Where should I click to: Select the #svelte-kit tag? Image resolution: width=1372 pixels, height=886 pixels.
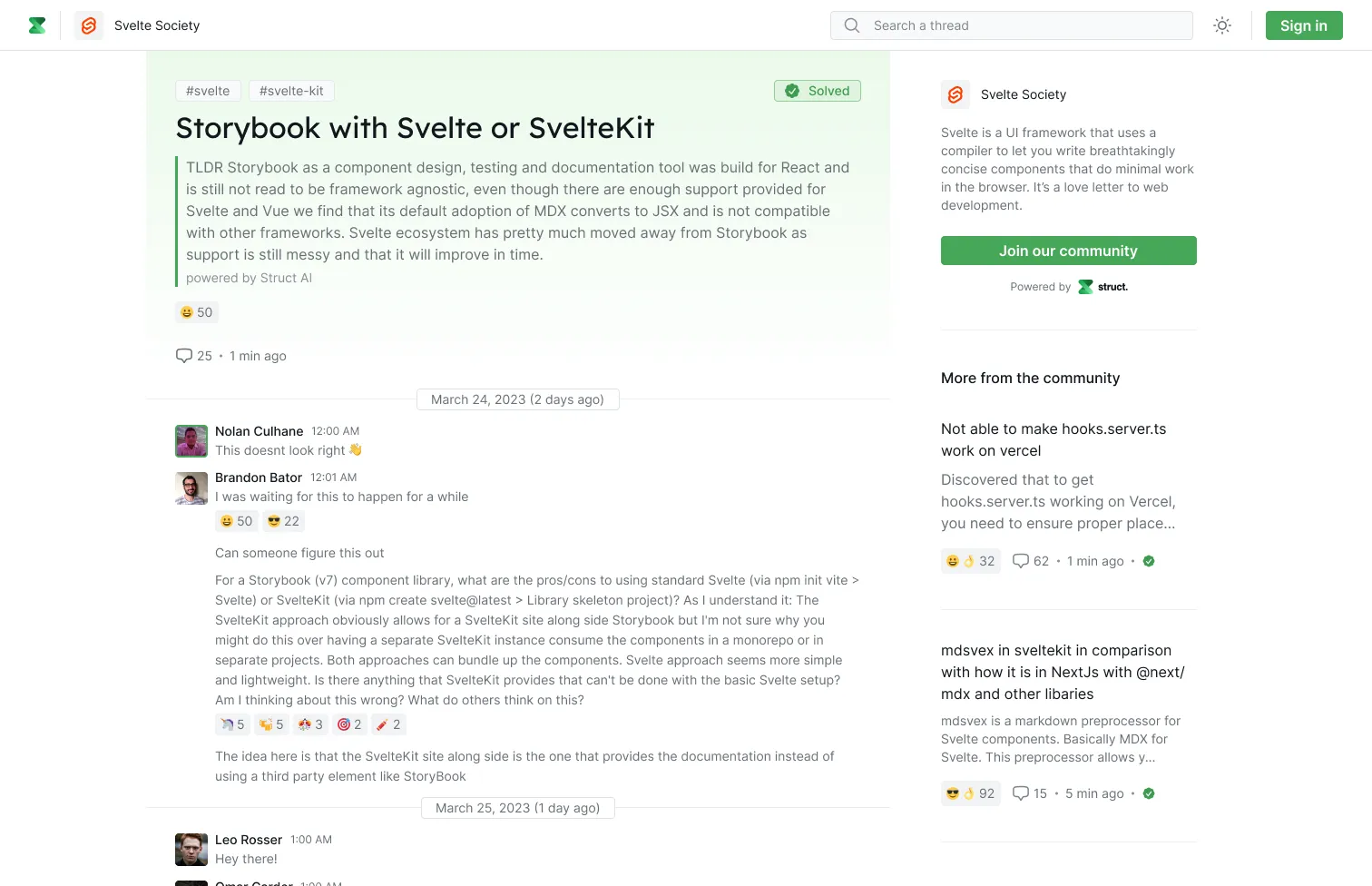pos(291,91)
